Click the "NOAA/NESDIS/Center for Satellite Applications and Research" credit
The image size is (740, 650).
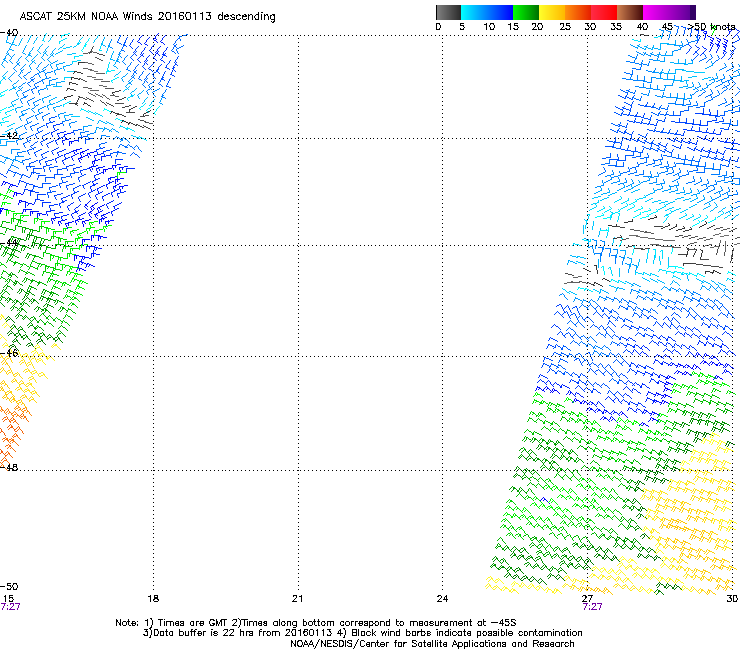tap(432, 644)
